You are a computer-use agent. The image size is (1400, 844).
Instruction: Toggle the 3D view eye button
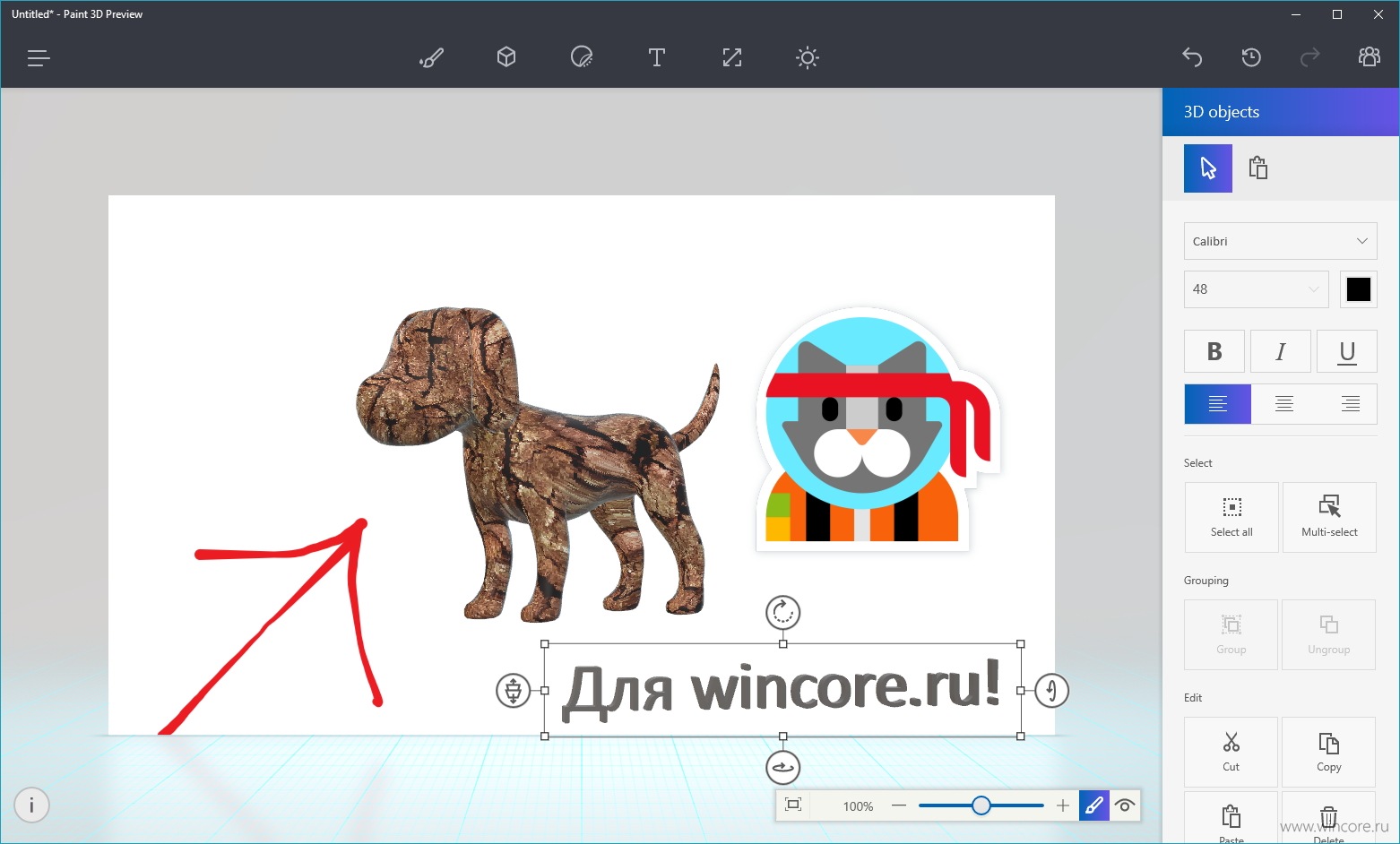point(1125,805)
